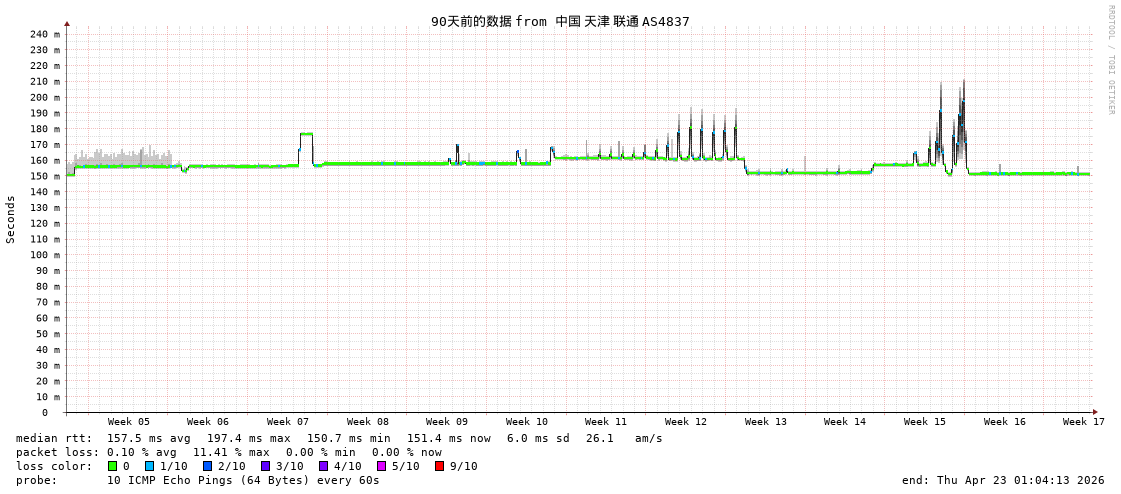The width and height of the screenshot is (1121, 494).
Task: Click the green 0 loss color swatch
Action: coord(113,466)
